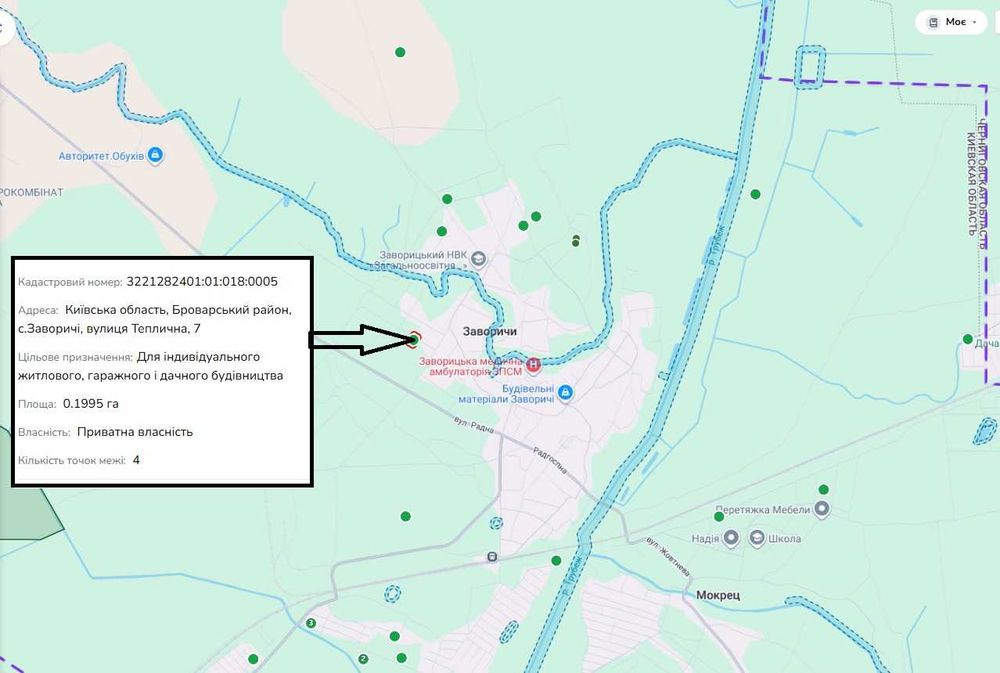Screen dimensions: 1000x673
Task: Select the Мокрец village label
Action: 718,595
